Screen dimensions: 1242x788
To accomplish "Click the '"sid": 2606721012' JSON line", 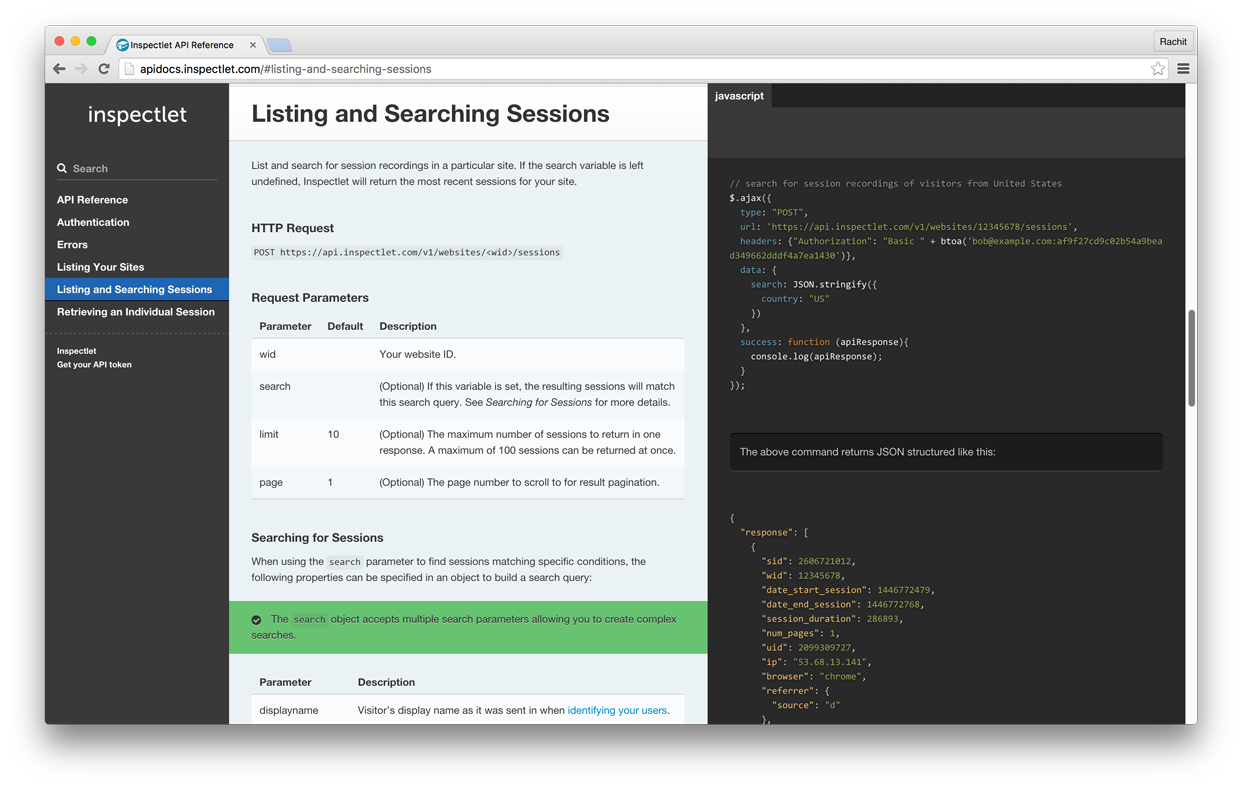I will click(x=808, y=561).
